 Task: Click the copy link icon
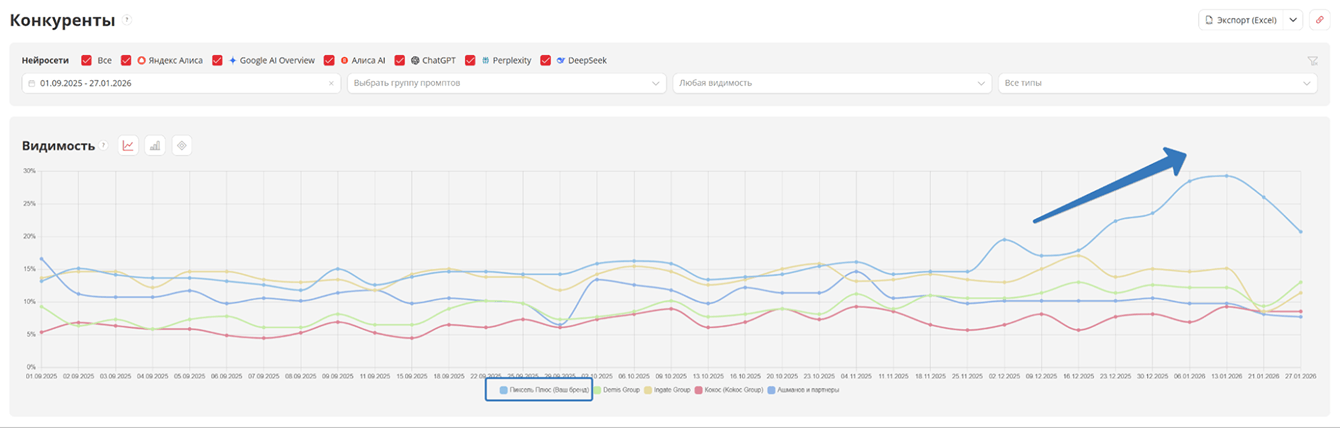pyautogui.click(x=1319, y=20)
